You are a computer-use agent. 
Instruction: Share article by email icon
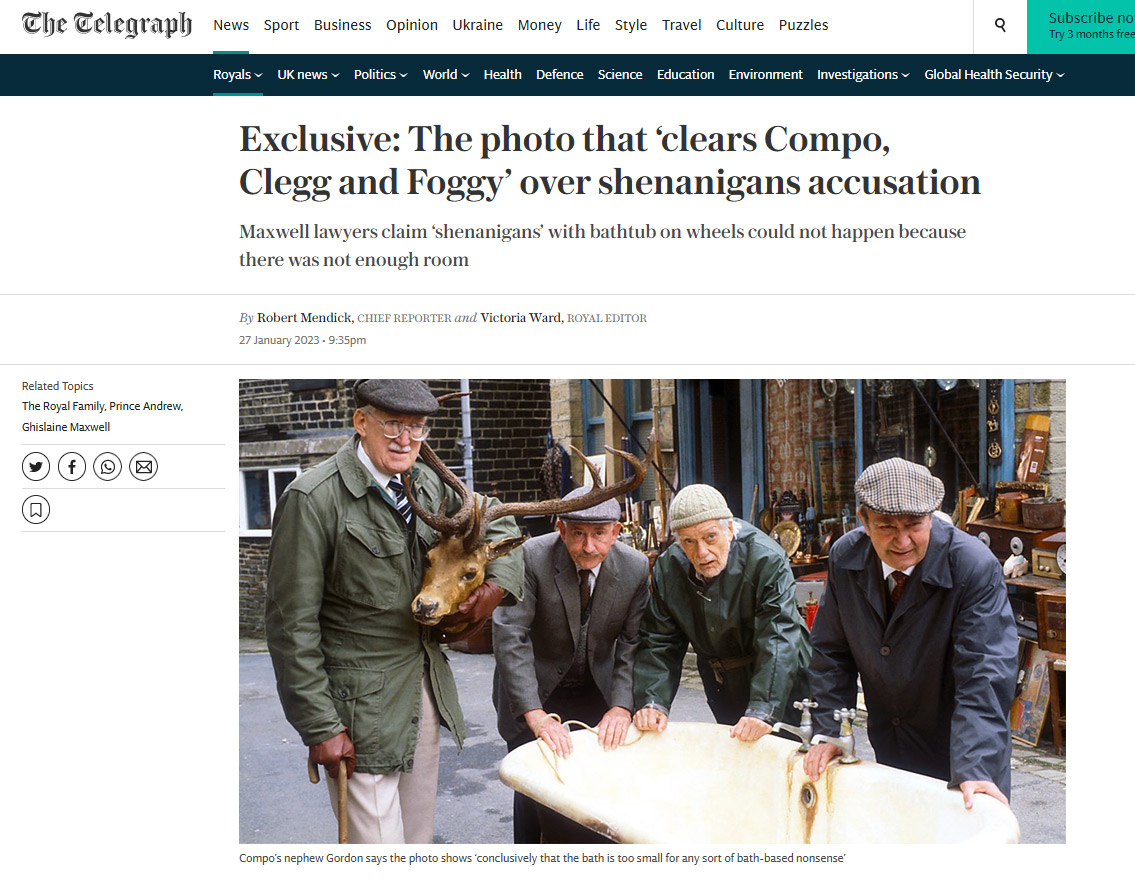[143, 467]
